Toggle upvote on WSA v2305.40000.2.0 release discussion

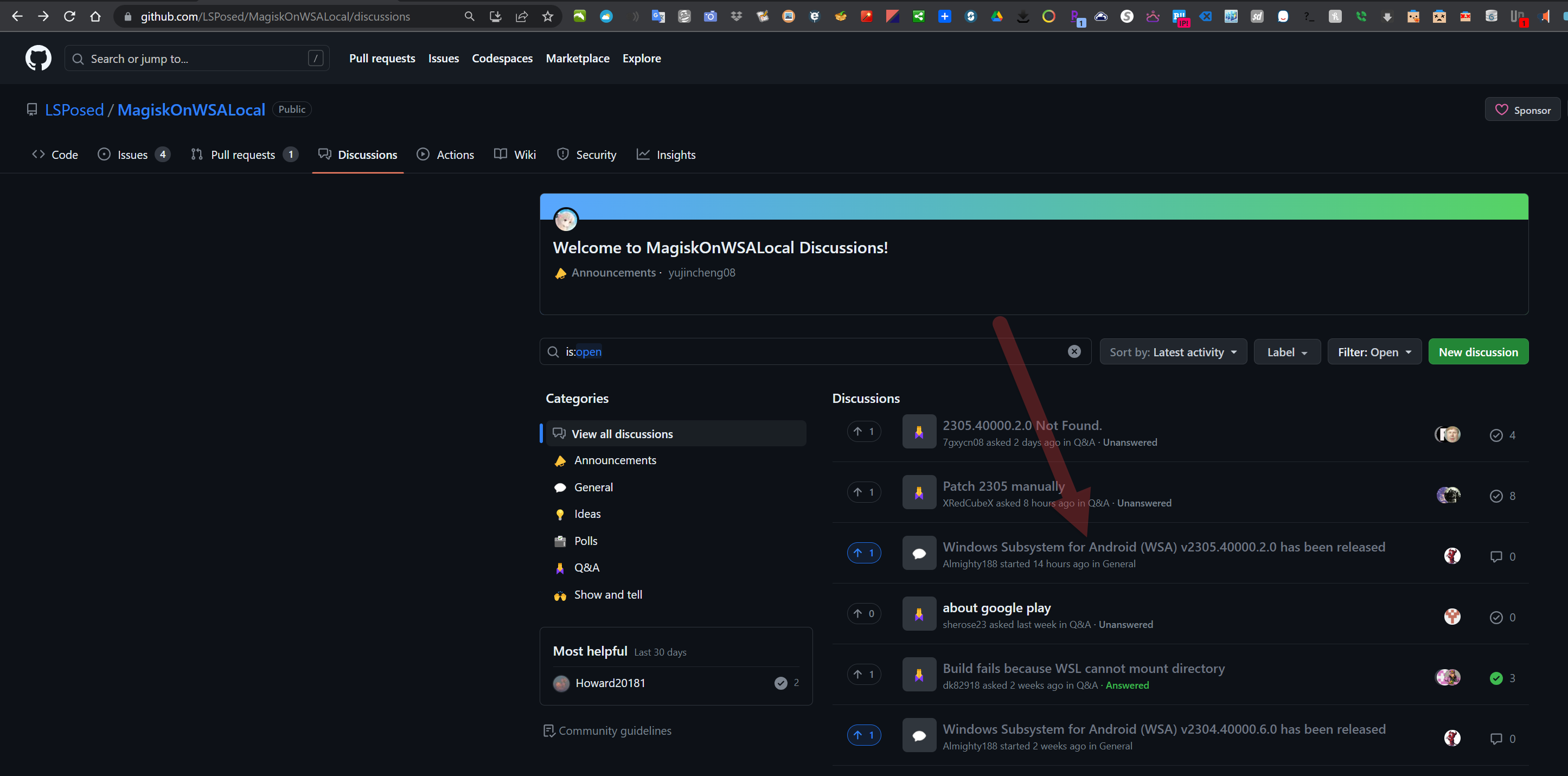coord(864,553)
